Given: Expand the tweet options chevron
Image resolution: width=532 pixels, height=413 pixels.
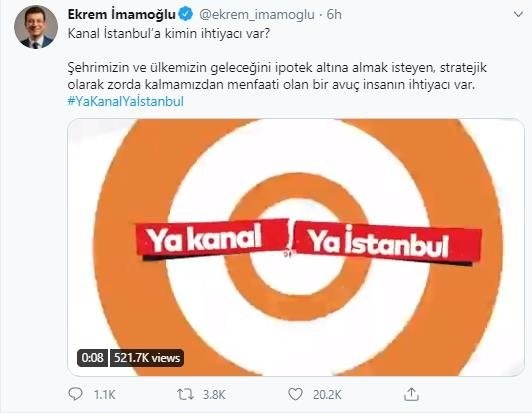Looking at the screenshot, I should click(518, 14).
